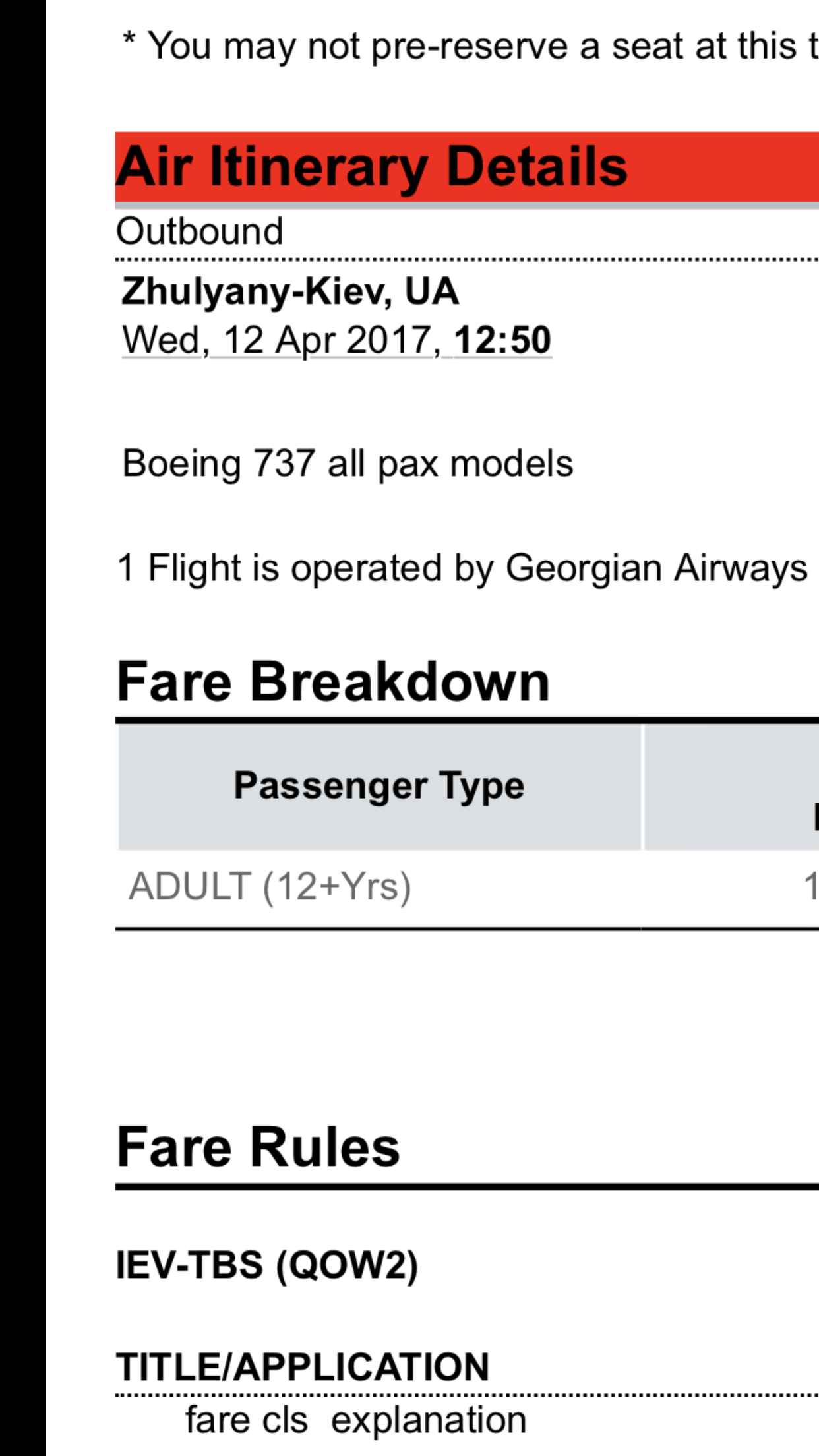The width and height of the screenshot is (819, 1456).
Task: Tap the fare value in the ADULT row
Action: 811,886
